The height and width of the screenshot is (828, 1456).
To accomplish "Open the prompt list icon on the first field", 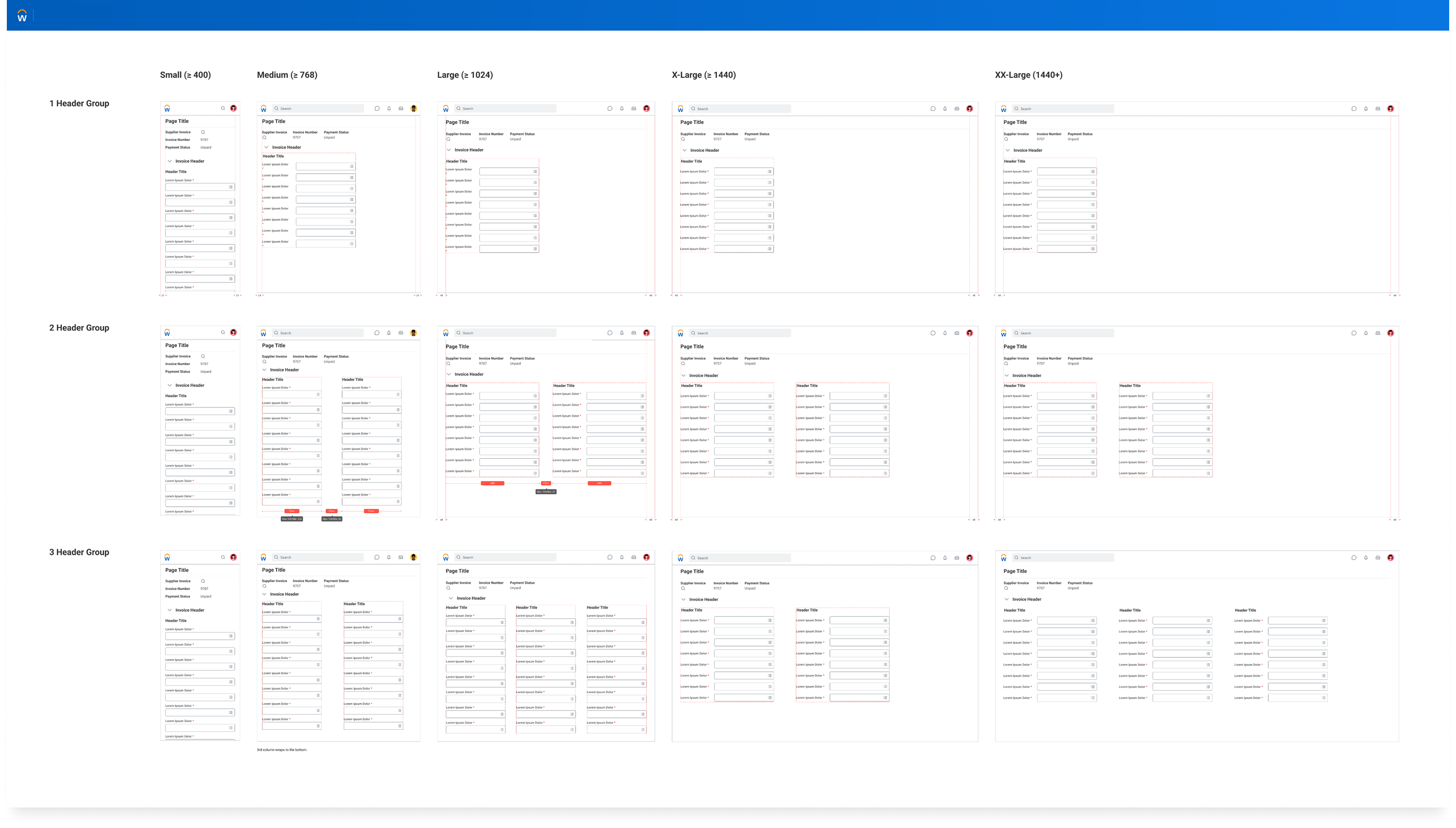I will (231, 186).
